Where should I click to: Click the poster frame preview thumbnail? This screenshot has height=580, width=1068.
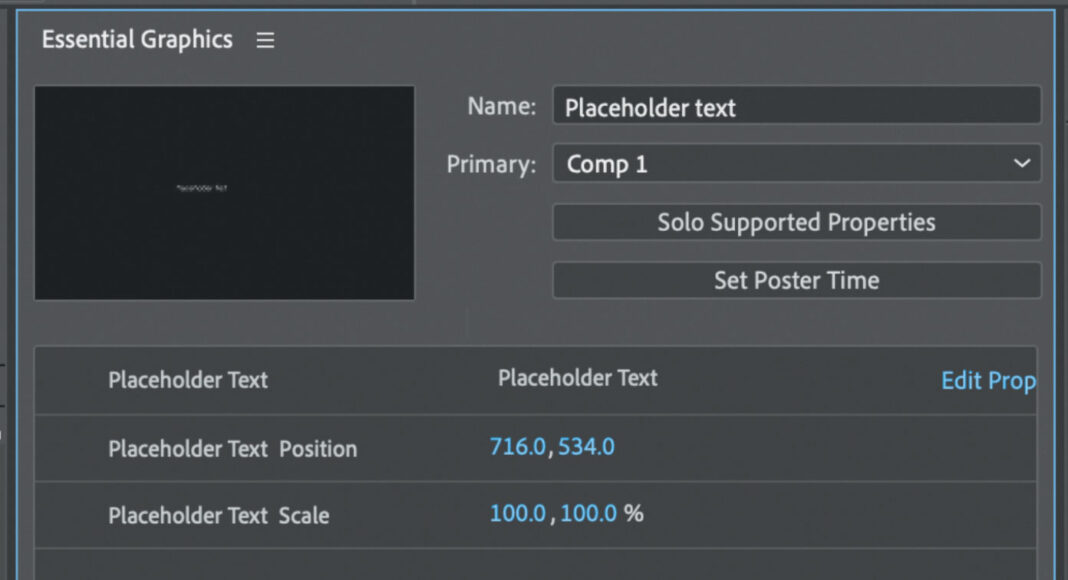coord(224,192)
